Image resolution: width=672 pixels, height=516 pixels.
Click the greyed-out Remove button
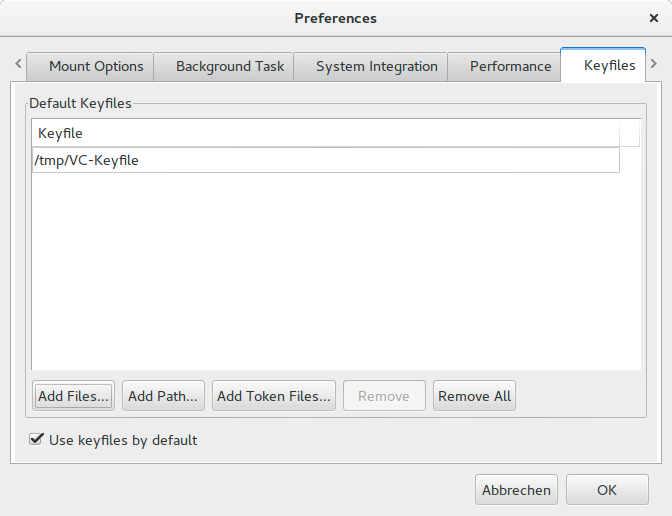click(384, 396)
